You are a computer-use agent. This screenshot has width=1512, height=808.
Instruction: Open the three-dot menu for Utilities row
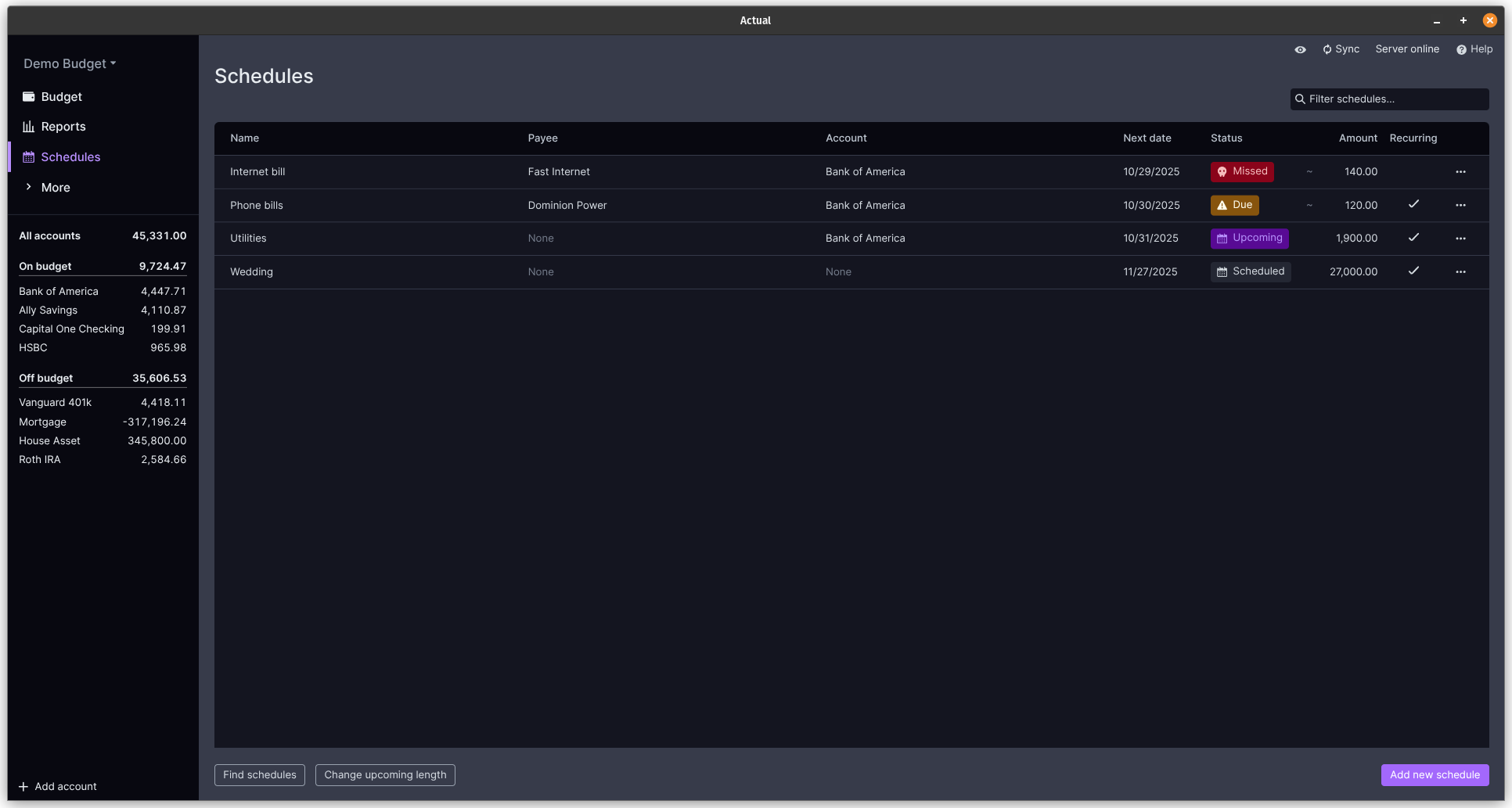(1460, 239)
